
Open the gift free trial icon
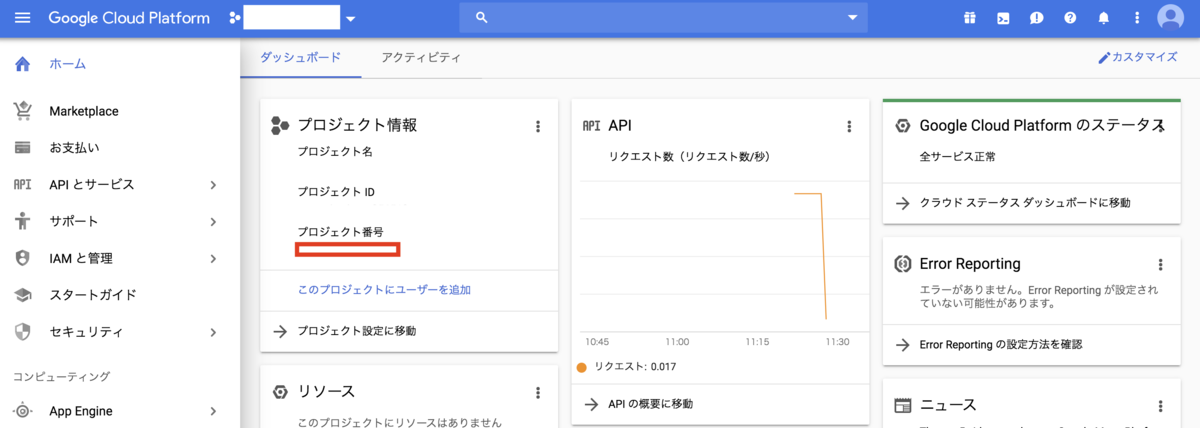[x=969, y=18]
